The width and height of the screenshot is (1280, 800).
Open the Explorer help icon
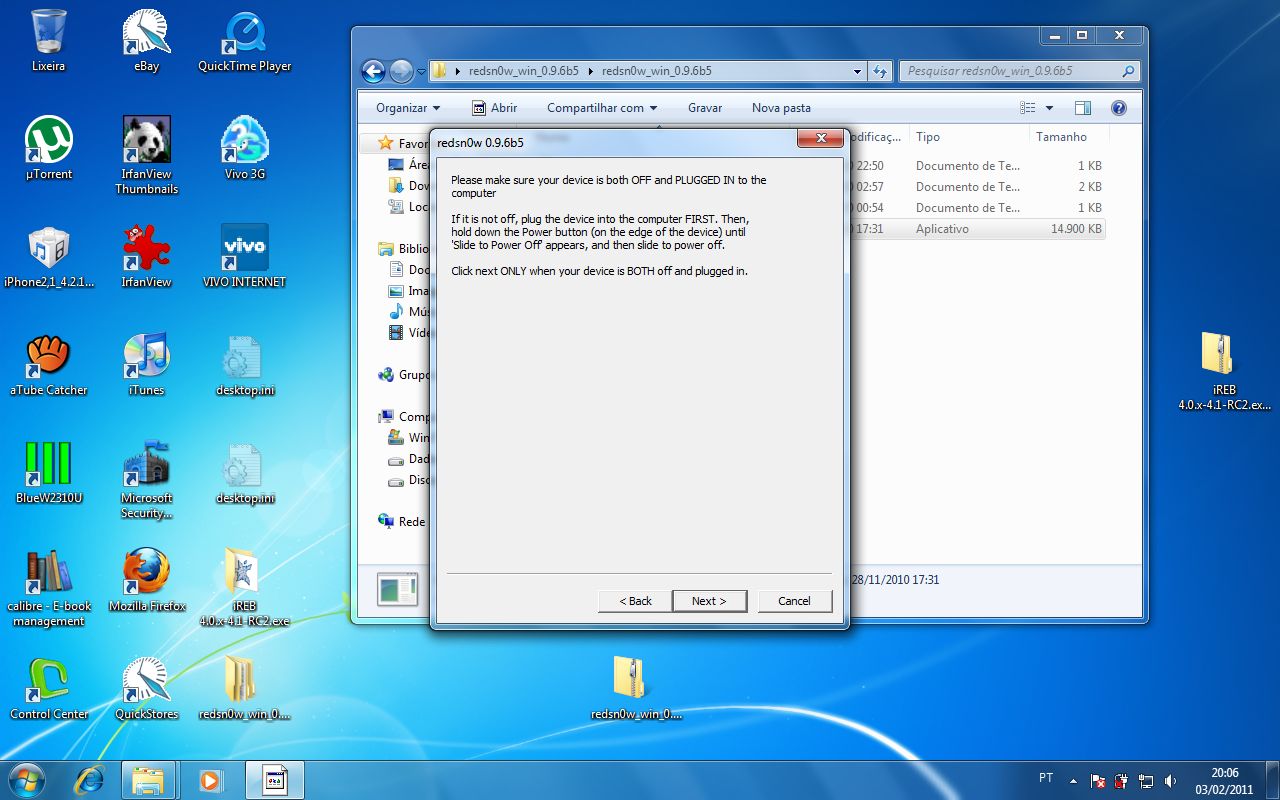click(1119, 108)
